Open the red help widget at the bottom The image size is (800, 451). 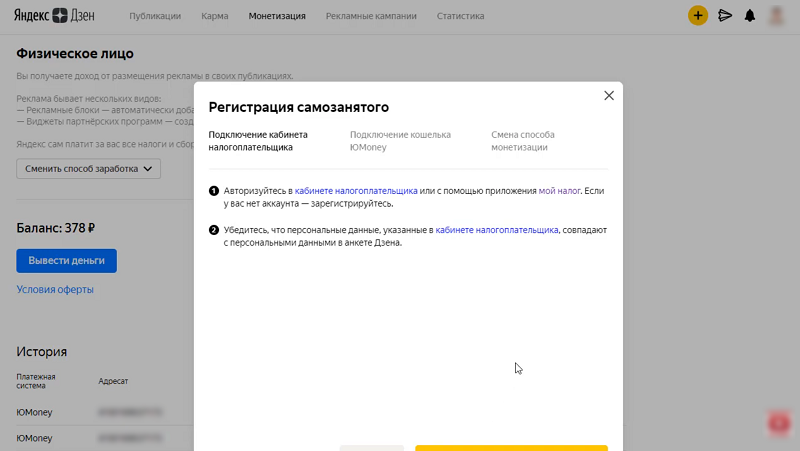(x=779, y=423)
